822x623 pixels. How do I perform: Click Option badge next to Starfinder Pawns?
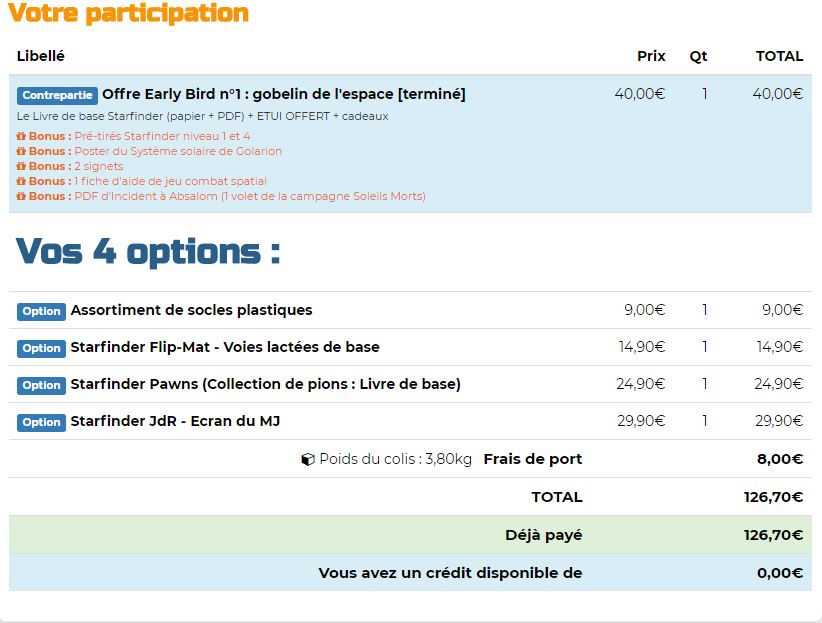point(41,385)
